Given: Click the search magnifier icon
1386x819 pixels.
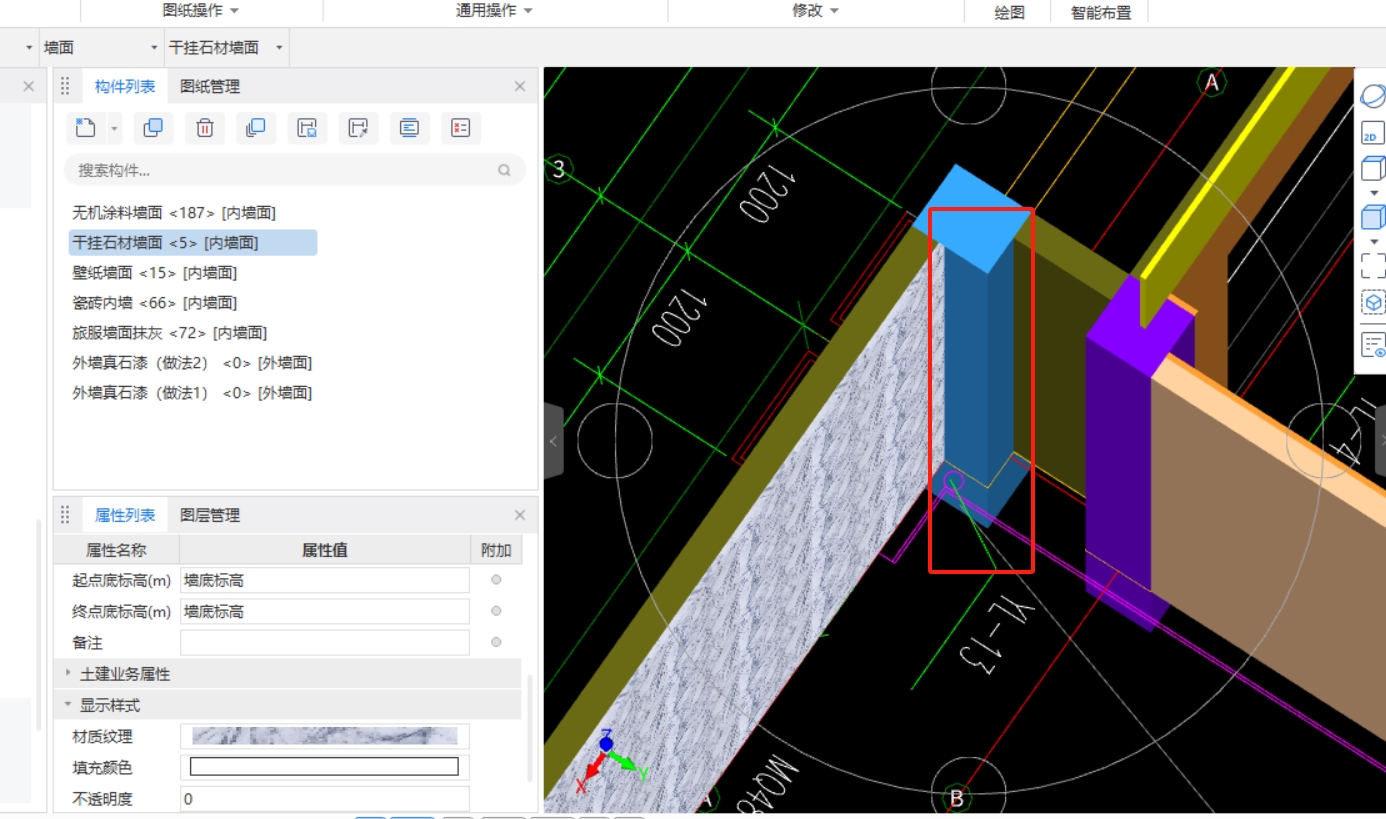Looking at the screenshot, I should click(505, 170).
